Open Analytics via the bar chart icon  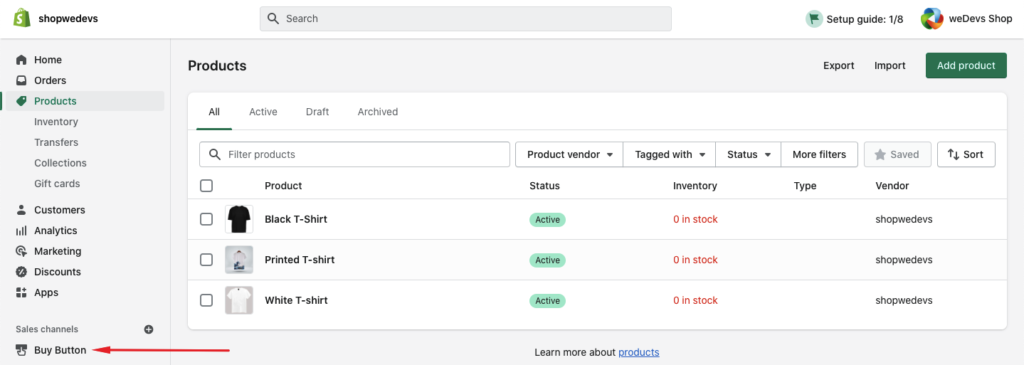22,230
